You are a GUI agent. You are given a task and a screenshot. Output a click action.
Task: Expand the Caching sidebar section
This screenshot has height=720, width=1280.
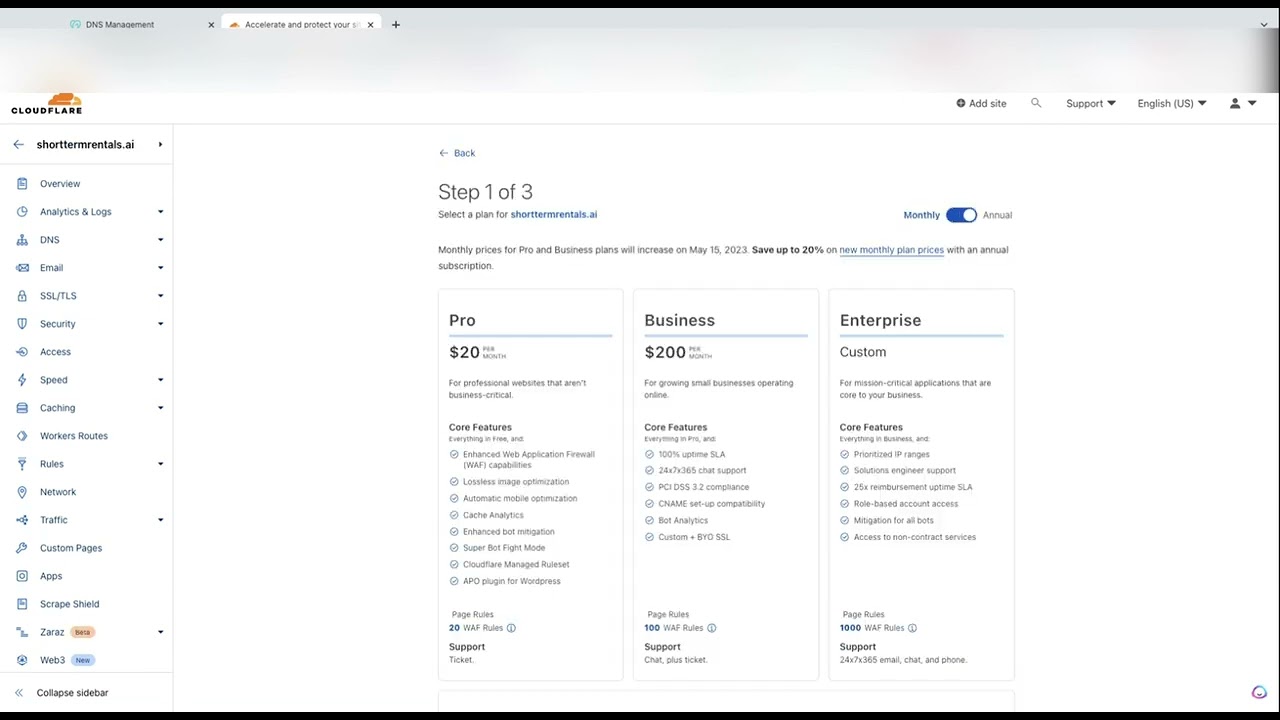160,408
